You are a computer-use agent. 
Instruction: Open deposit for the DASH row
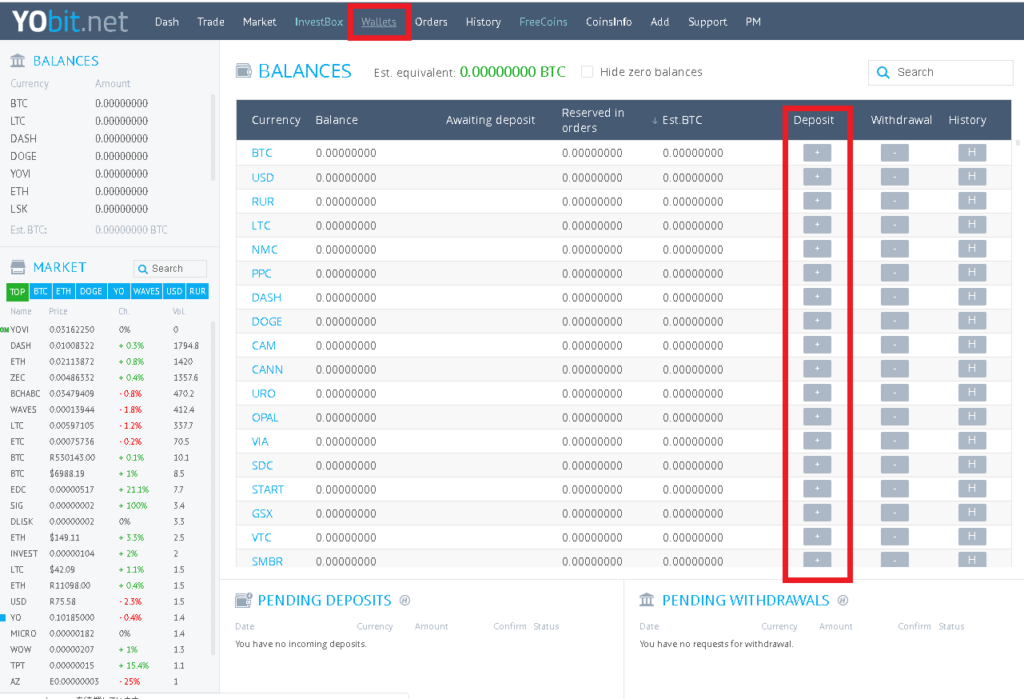coord(817,297)
